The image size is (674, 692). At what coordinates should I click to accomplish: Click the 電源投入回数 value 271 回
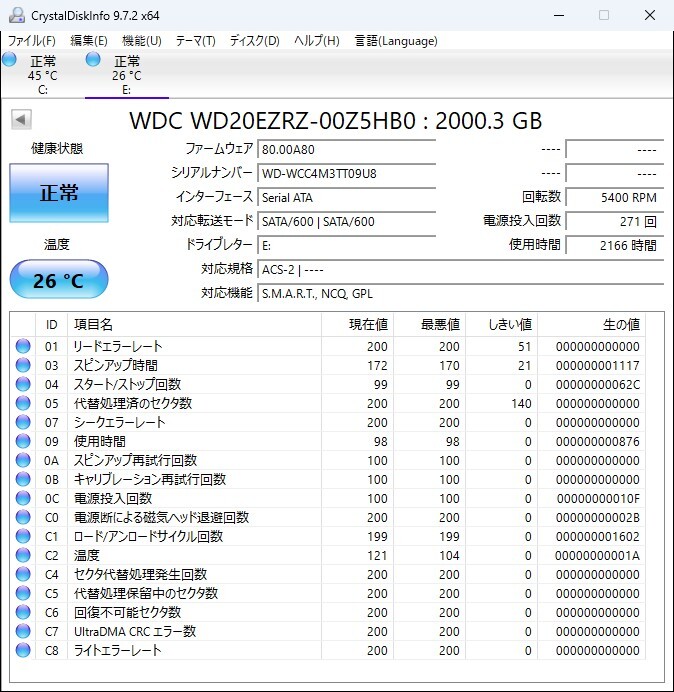pos(615,221)
